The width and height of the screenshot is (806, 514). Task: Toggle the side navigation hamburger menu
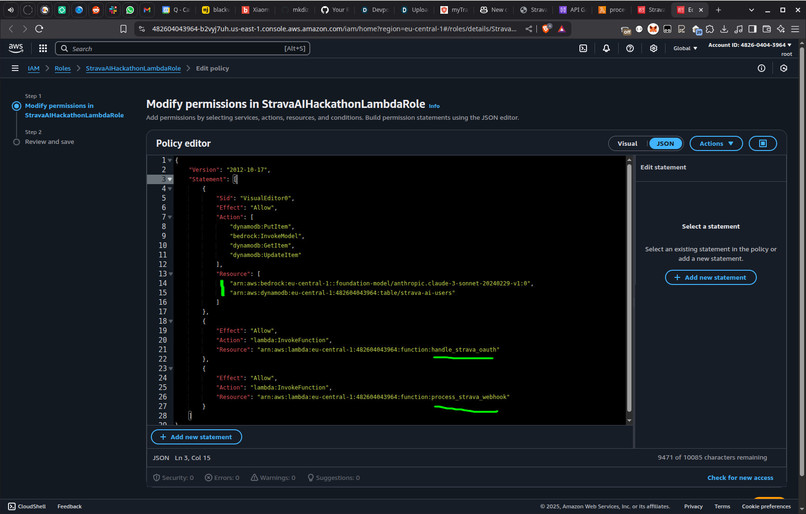point(15,68)
